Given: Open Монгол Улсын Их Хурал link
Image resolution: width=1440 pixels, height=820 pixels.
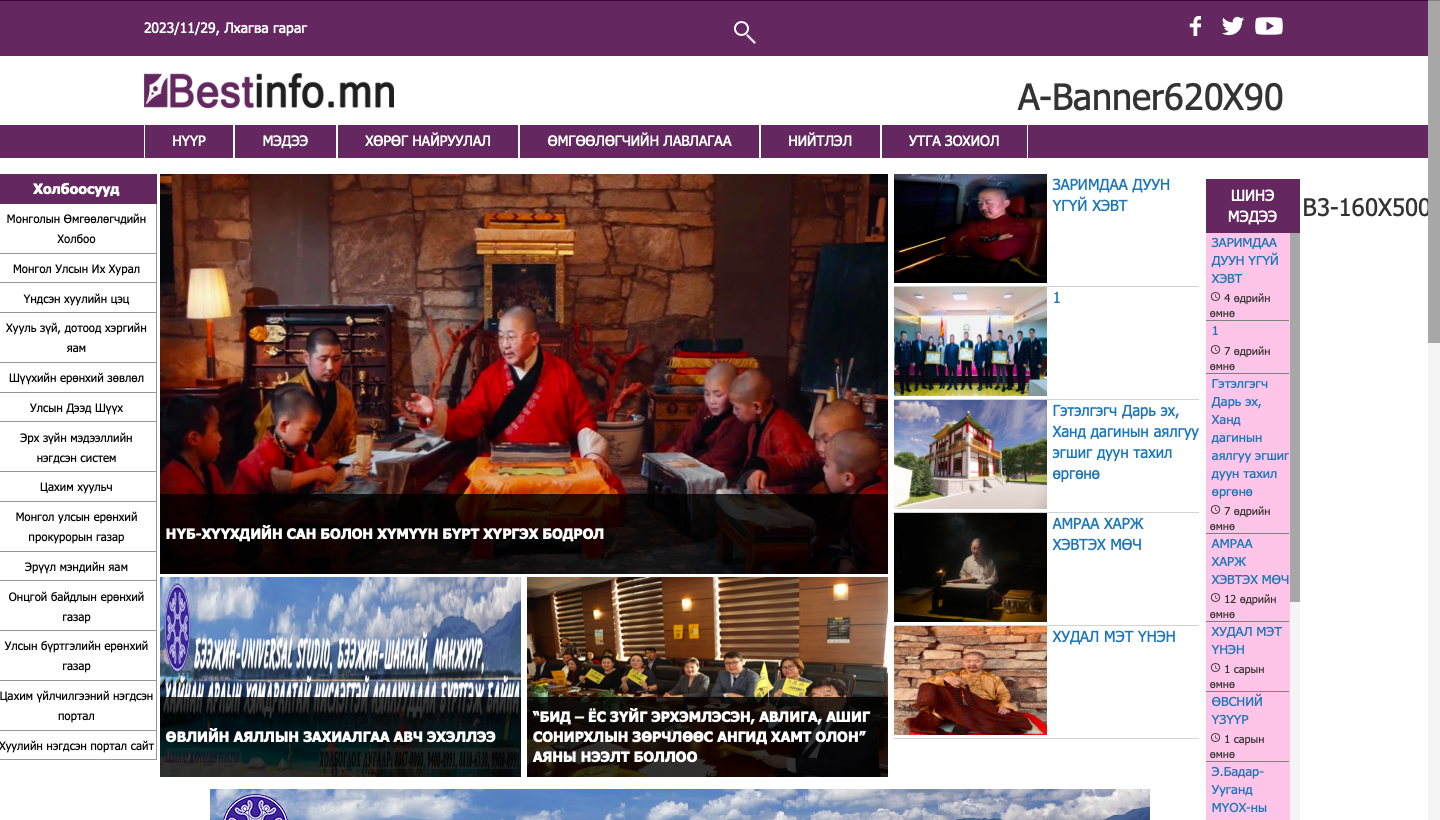Looking at the screenshot, I should point(77,269).
